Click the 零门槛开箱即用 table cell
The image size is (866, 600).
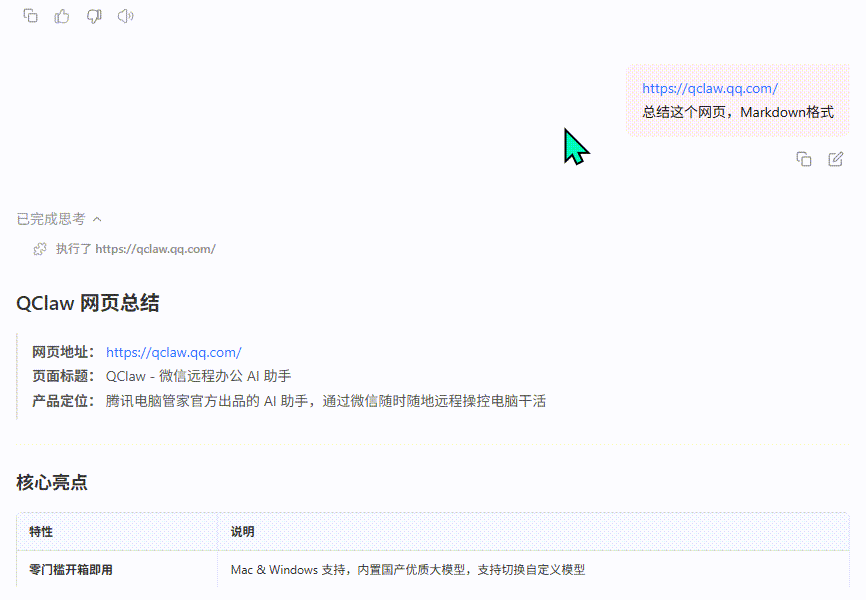pyautogui.click(x=68, y=570)
